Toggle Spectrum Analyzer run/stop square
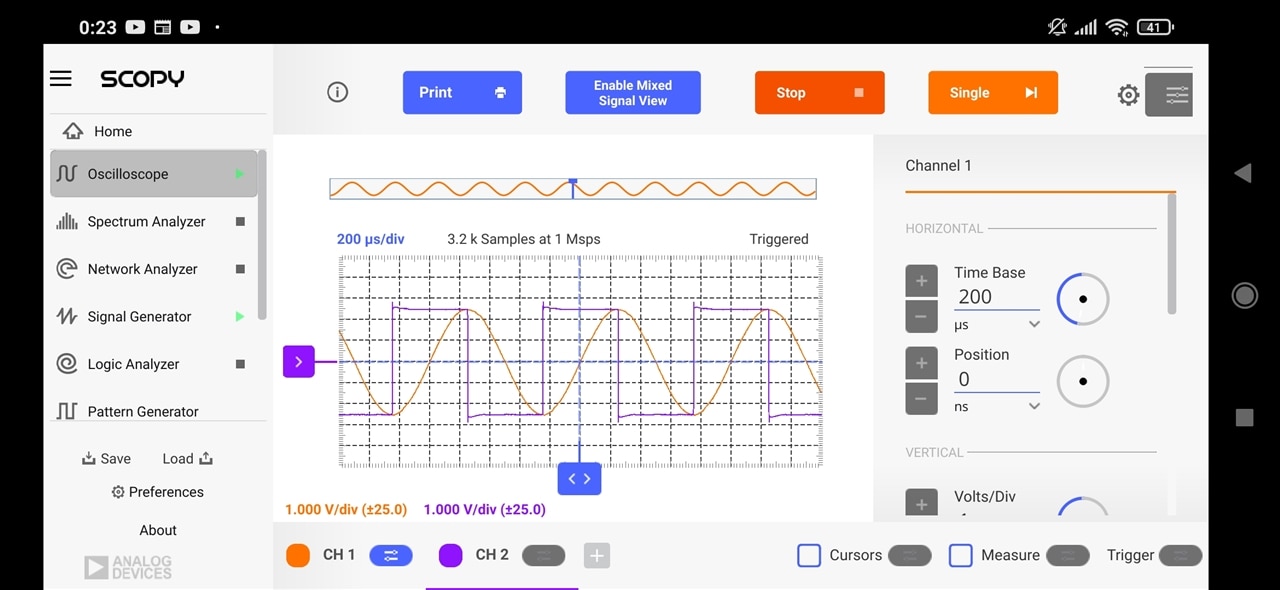 click(x=240, y=222)
